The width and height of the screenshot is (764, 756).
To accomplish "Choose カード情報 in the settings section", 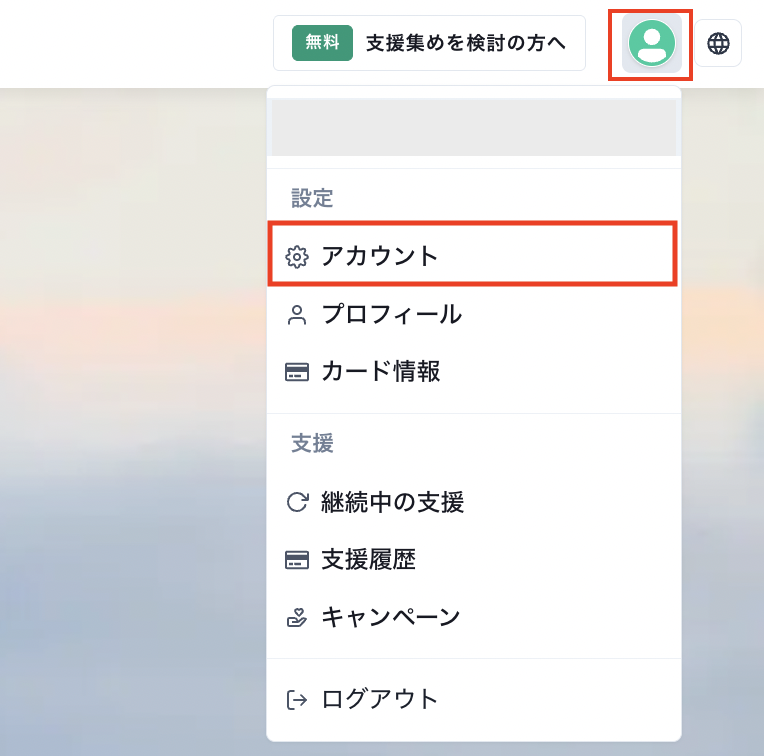I will (380, 373).
